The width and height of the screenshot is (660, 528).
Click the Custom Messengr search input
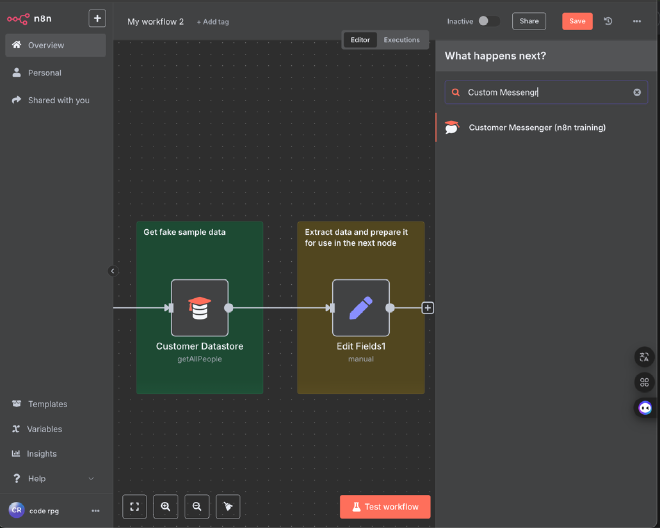coord(545,92)
